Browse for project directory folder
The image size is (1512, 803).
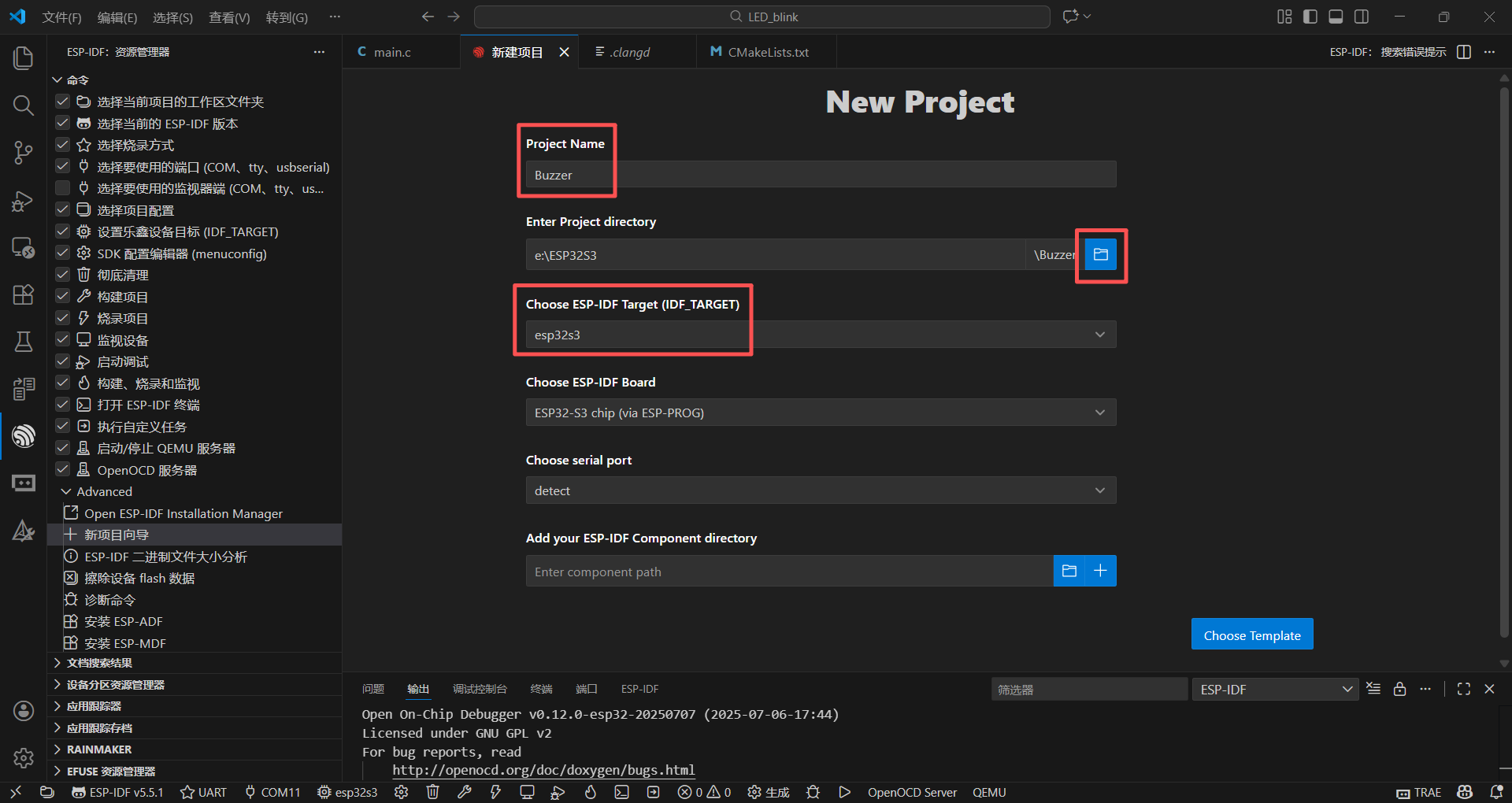pyautogui.click(x=1100, y=254)
